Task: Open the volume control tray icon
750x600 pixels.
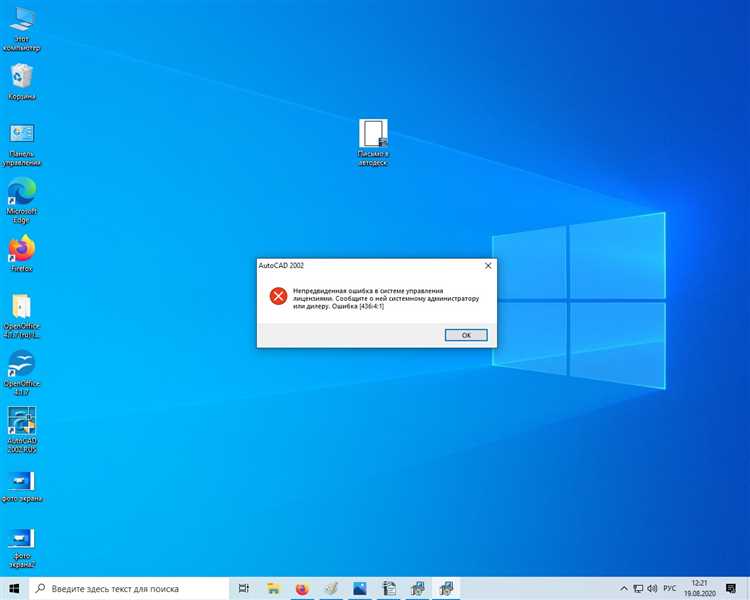Action: click(x=652, y=589)
